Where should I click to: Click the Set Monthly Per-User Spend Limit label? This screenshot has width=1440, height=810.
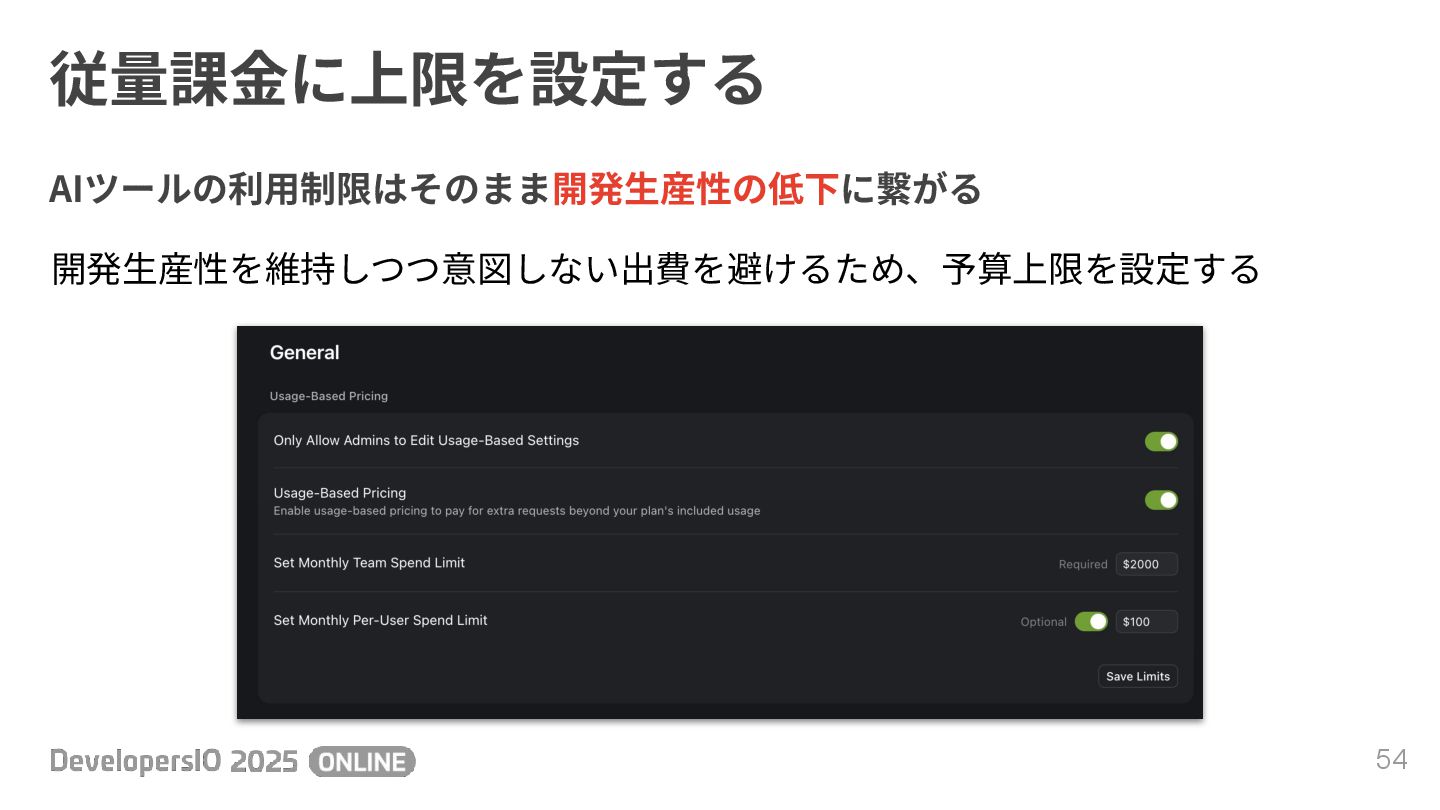pos(380,620)
